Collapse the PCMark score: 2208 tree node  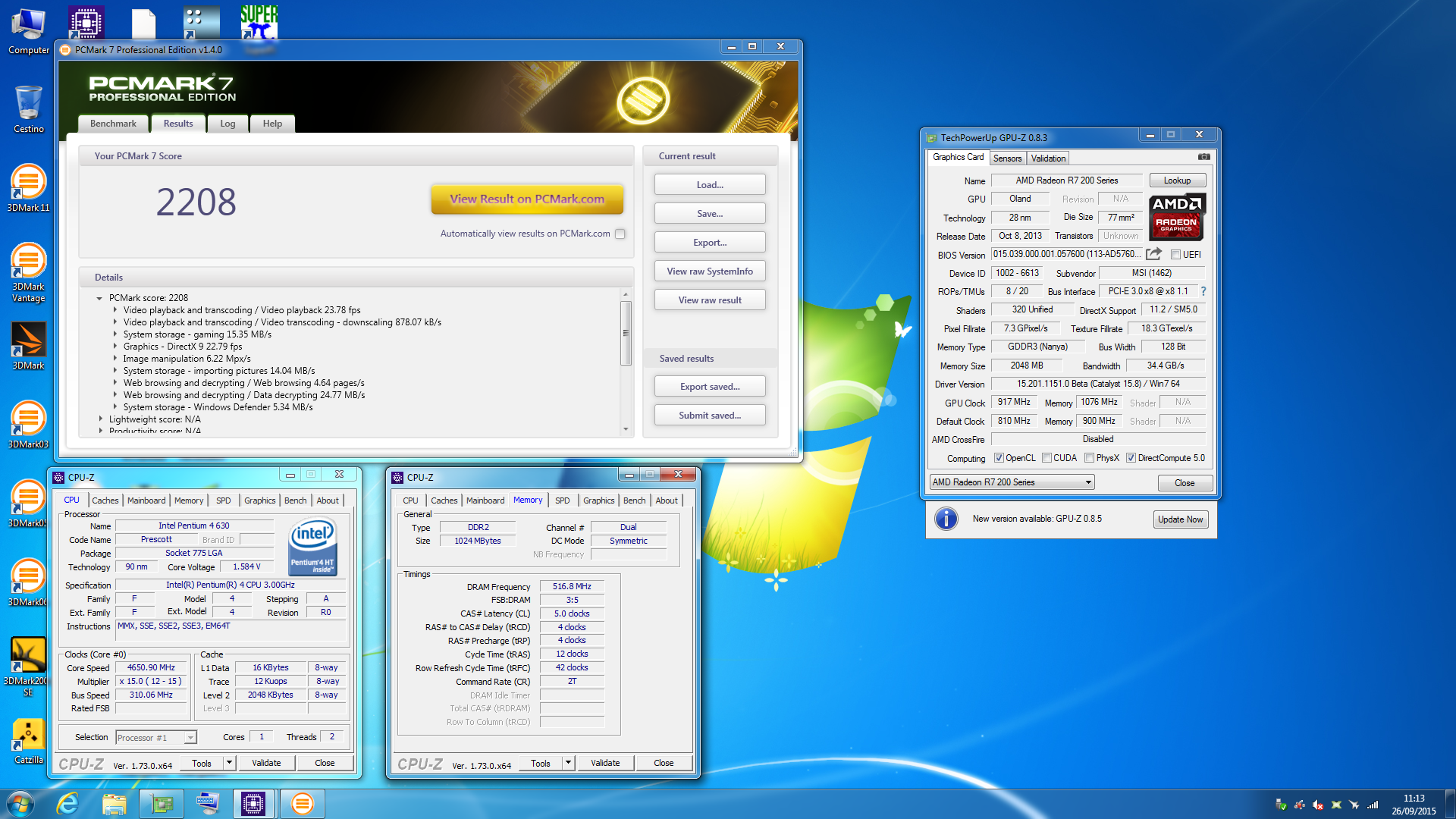[x=99, y=299]
